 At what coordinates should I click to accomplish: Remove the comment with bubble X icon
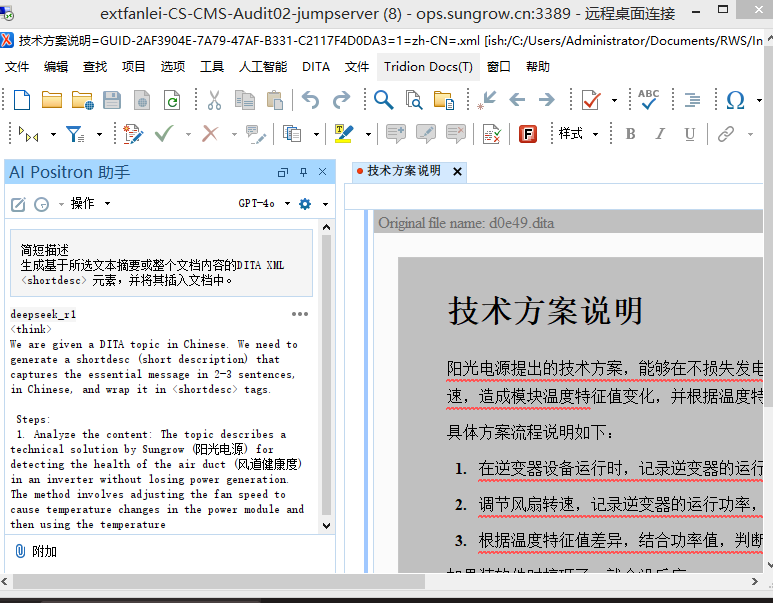pos(456,134)
